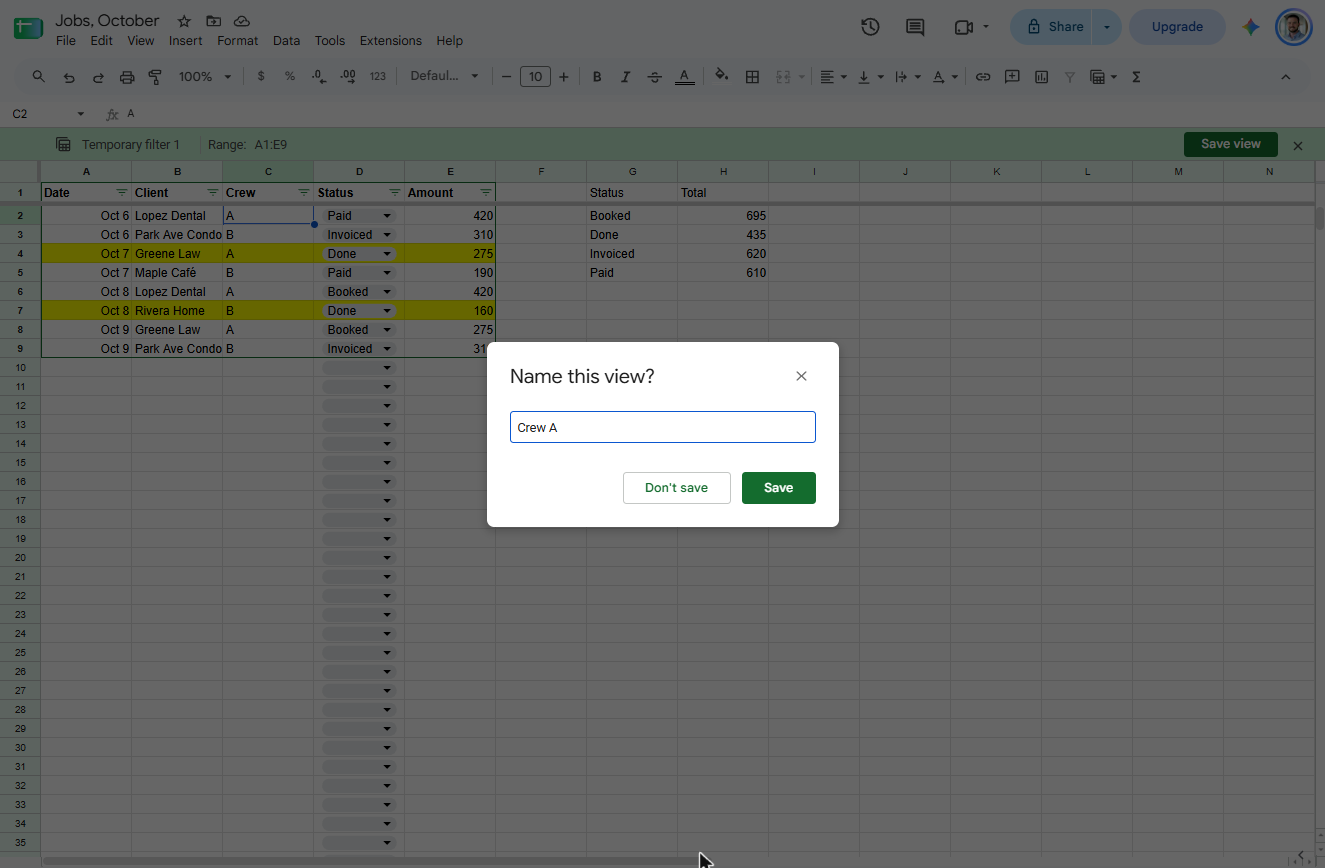Open the borders tool
The height and width of the screenshot is (868, 1325).
753,77
